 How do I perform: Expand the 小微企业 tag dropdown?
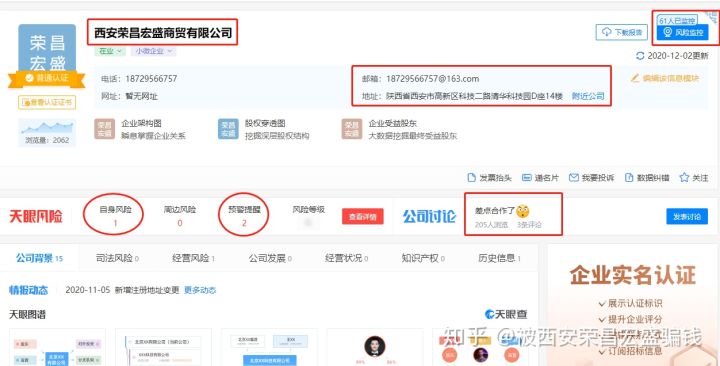[153, 51]
